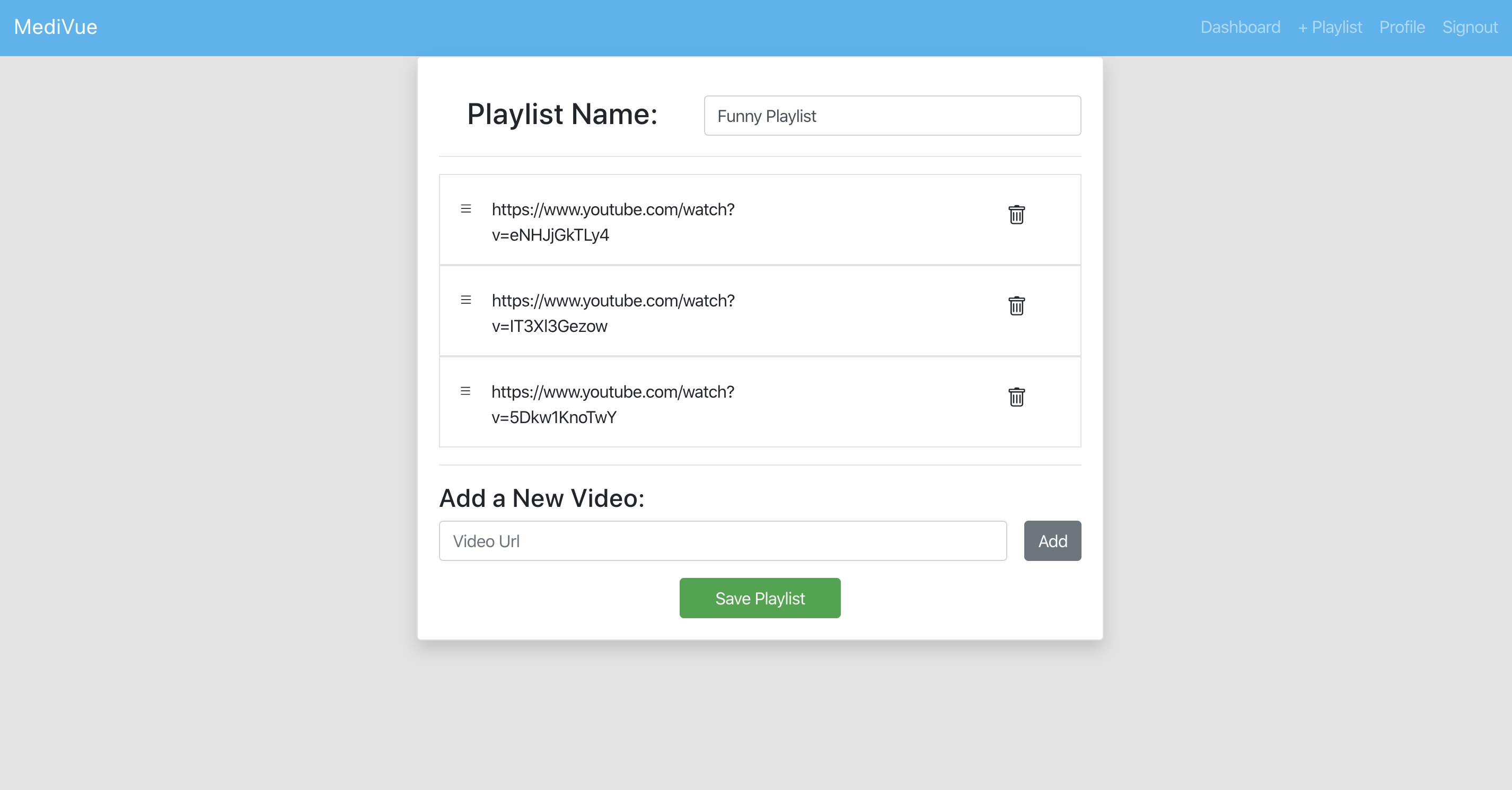
Task: Click the MediVue brand logo
Action: (x=56, y=28)
